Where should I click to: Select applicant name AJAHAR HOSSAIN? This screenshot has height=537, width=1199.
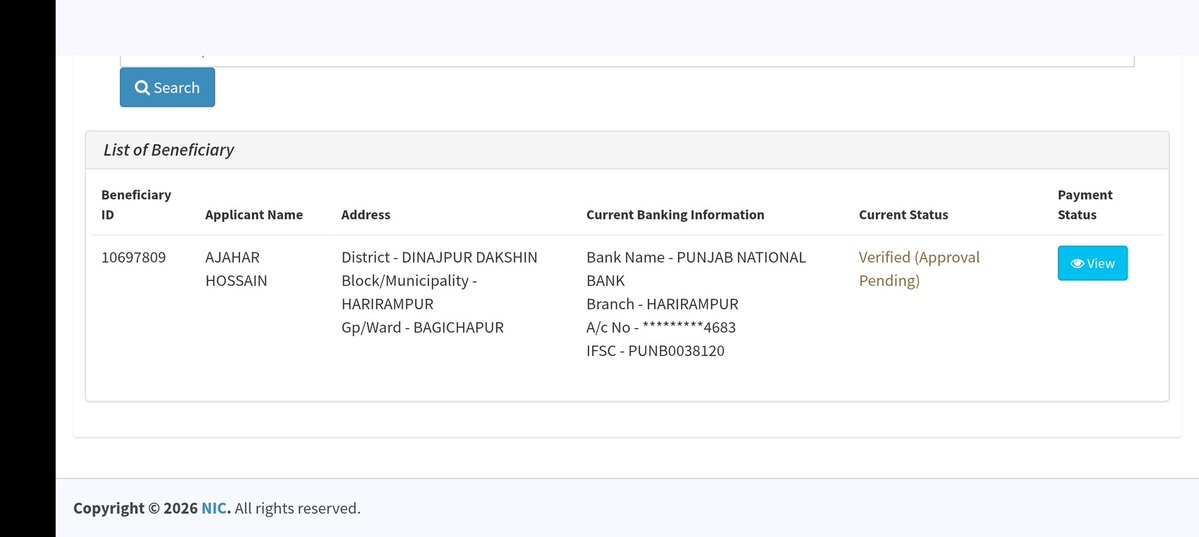point(236,268)
